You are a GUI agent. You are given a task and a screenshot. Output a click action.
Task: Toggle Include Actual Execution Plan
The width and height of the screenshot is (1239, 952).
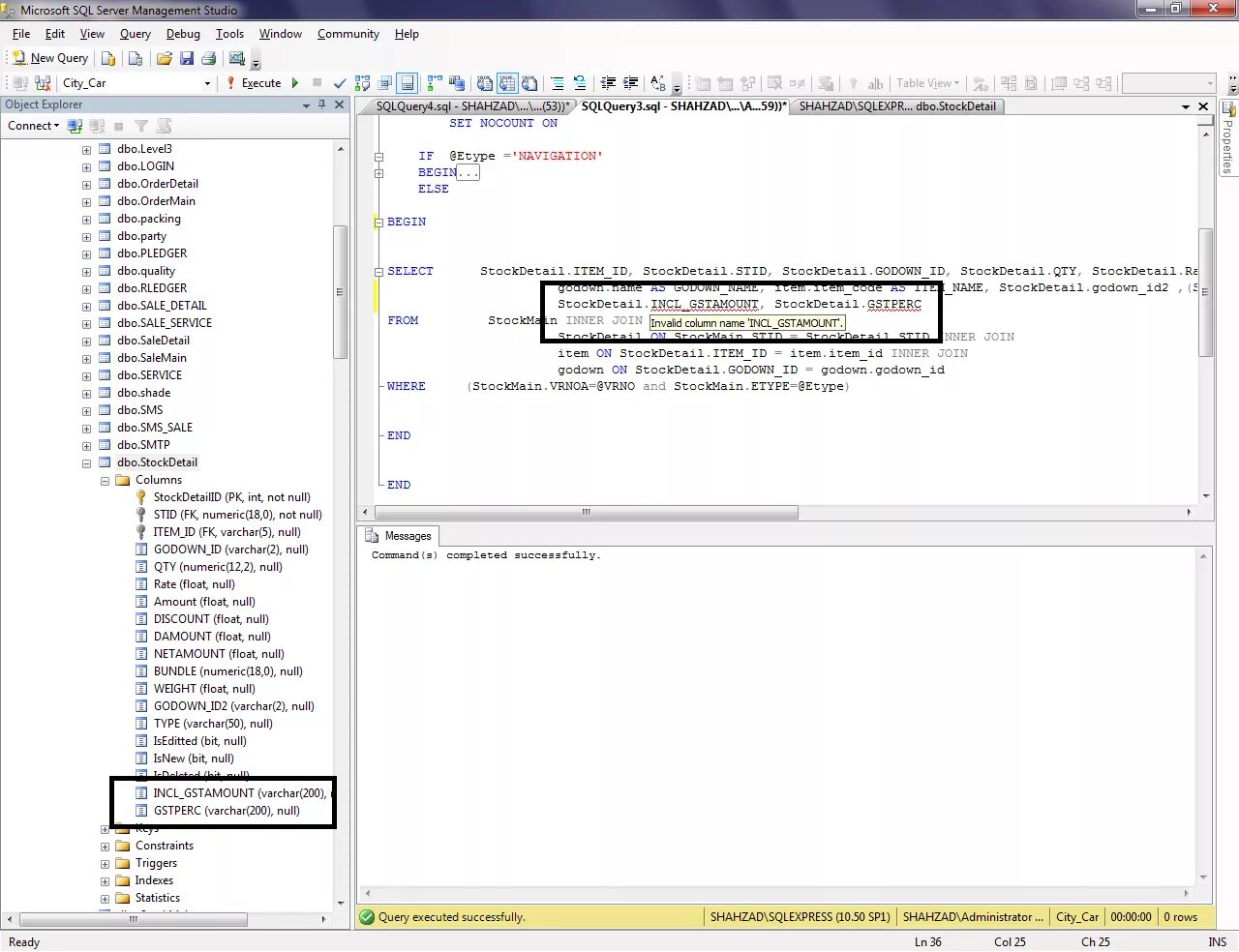click(x=435, y=83)
